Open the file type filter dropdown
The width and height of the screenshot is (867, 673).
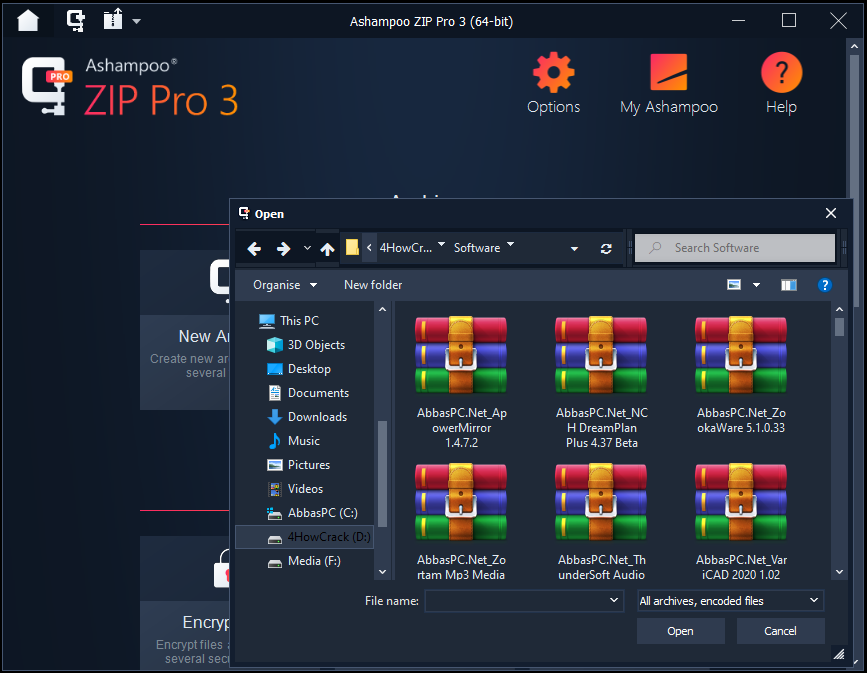pos(730,601)
